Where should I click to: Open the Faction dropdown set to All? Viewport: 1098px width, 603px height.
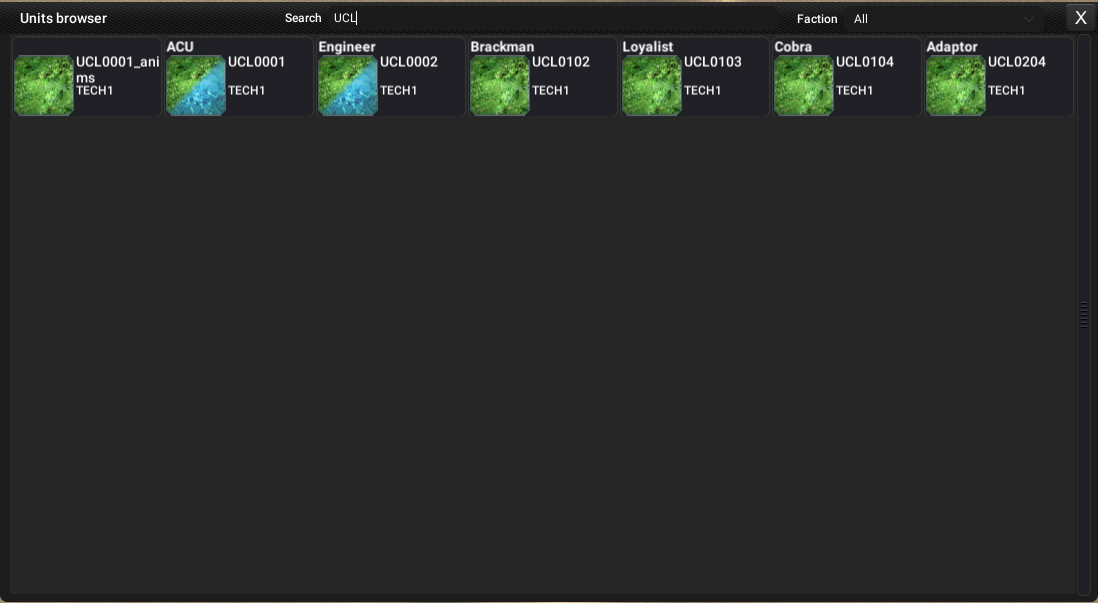[945, 19]
